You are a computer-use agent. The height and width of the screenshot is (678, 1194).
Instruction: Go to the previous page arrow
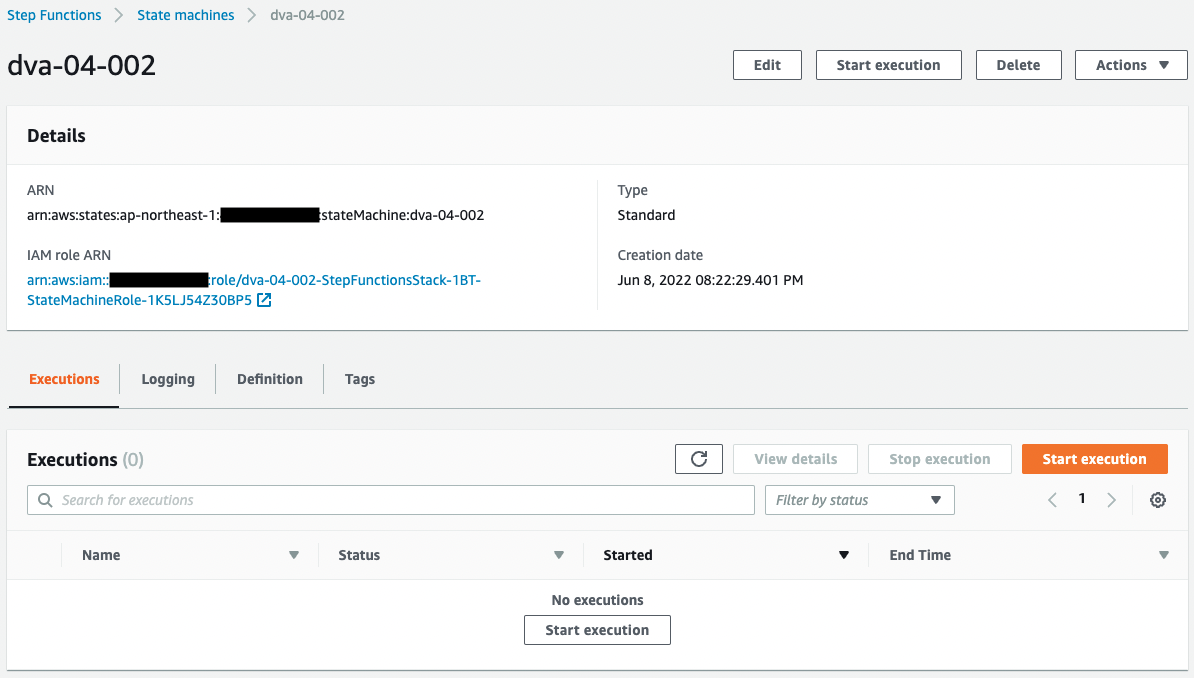tap(1052, 500)
